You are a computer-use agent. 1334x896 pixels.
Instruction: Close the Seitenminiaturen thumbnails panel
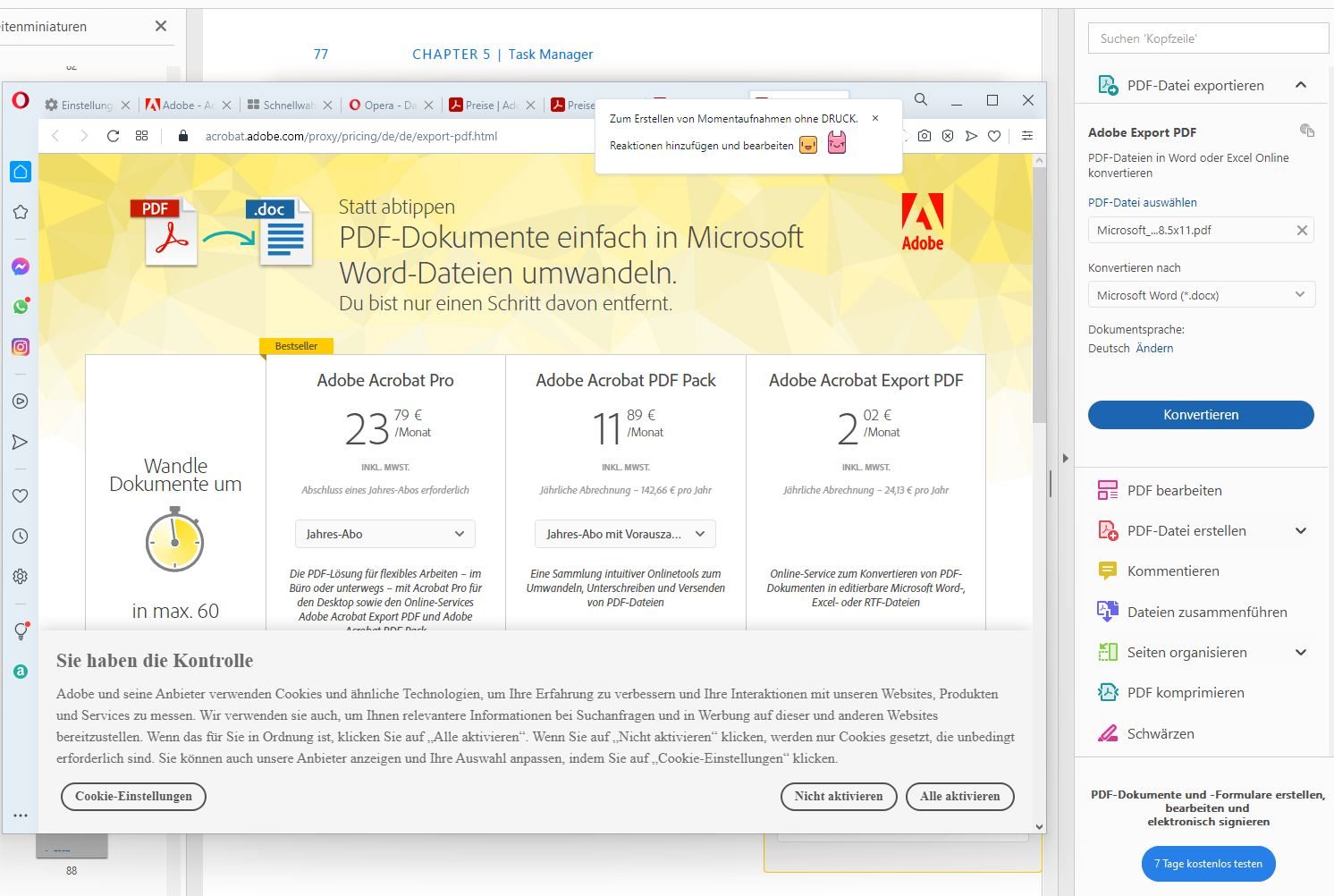tap(161, 26)
